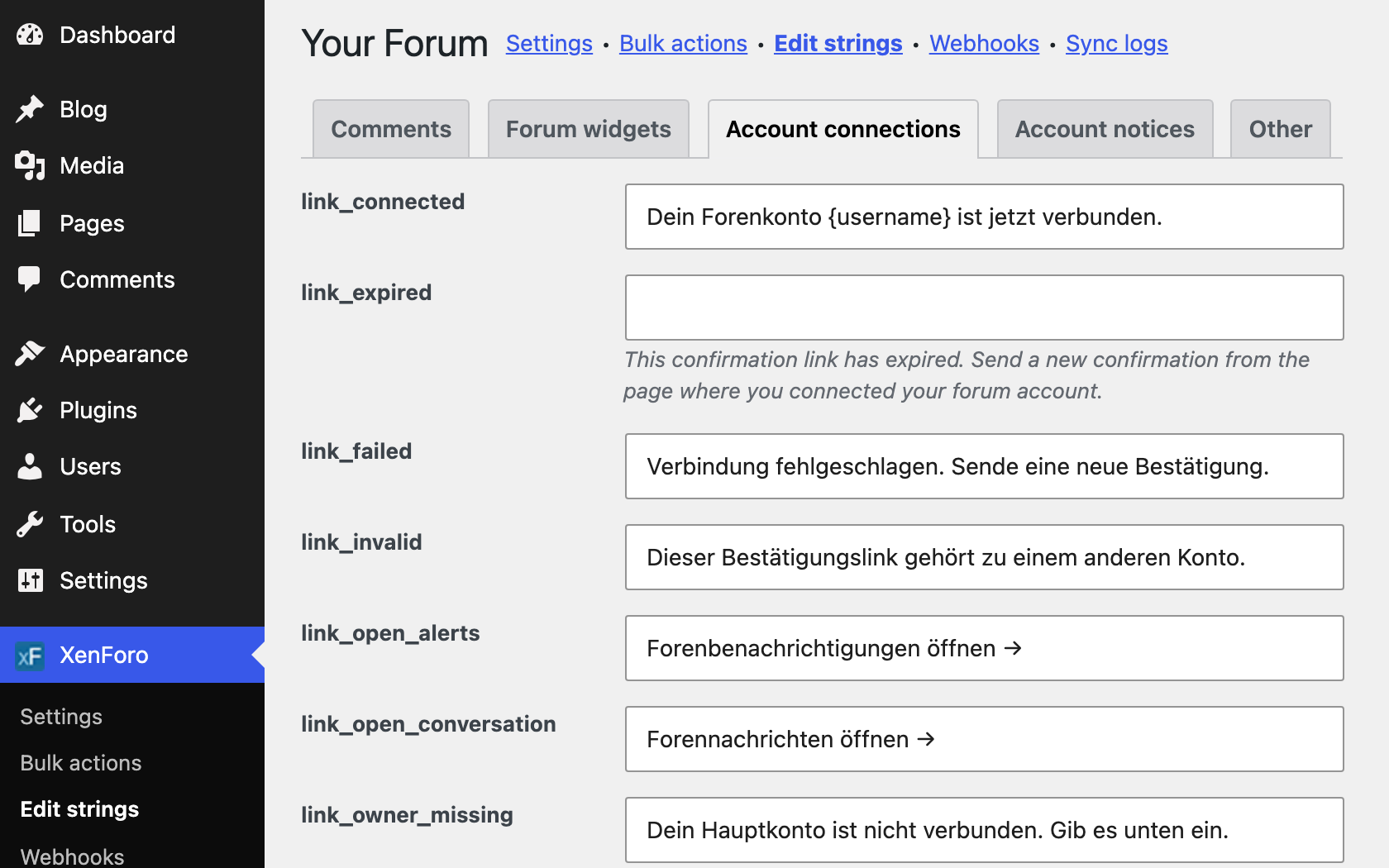Switch to the Account notices tab
The image size is (1389, 868).
point(1105,129)
